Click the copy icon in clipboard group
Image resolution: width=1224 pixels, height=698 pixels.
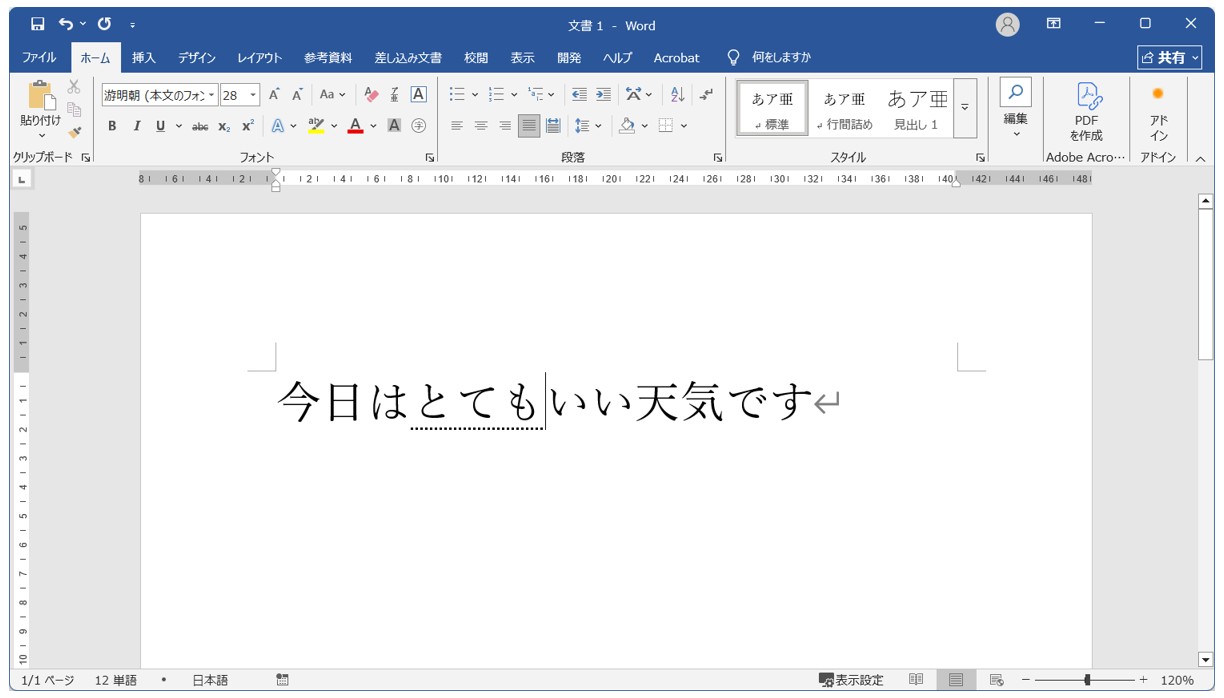[x=74, y=109]
